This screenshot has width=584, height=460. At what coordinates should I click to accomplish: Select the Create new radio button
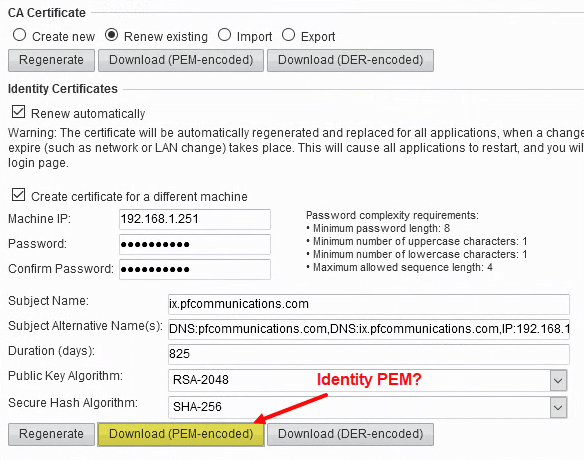pyautogui.click(x=19, y=35)
